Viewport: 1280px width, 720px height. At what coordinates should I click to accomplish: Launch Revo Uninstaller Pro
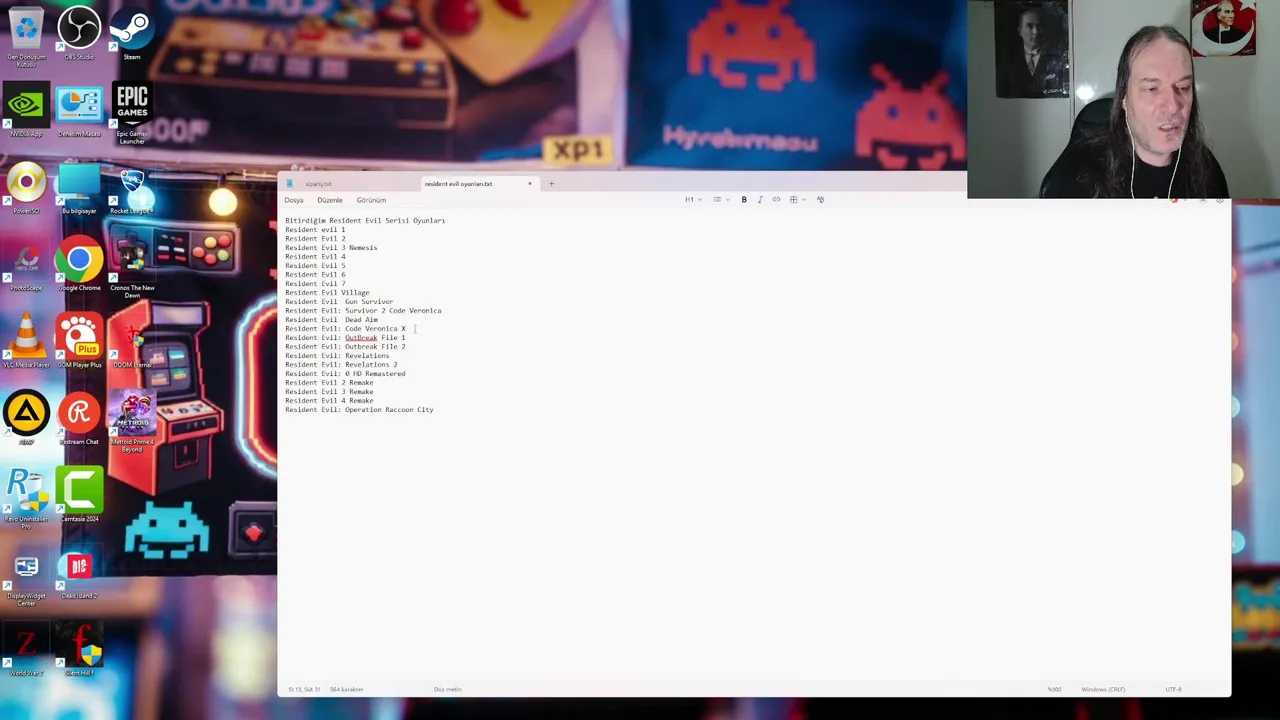coord(26,497)
